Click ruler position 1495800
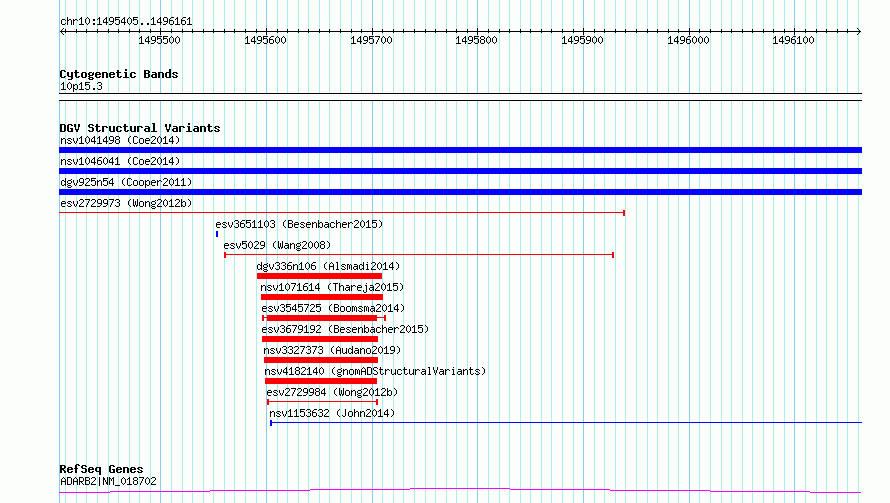This screenshot has width=890, height=503. pyautogui.click(x=476, y=40)
